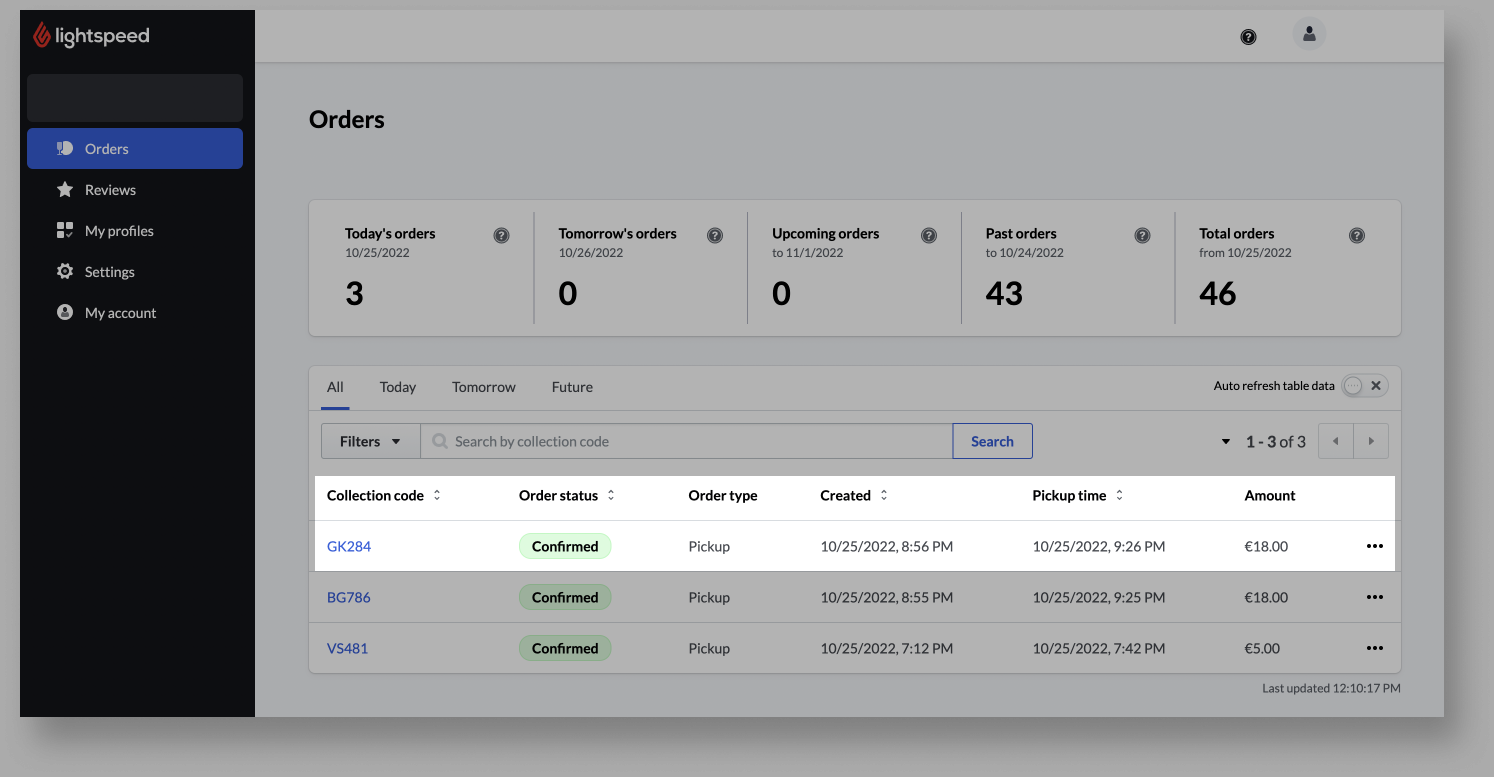
Task: Click the help icon in top header
Action: tap(1248, 37)
